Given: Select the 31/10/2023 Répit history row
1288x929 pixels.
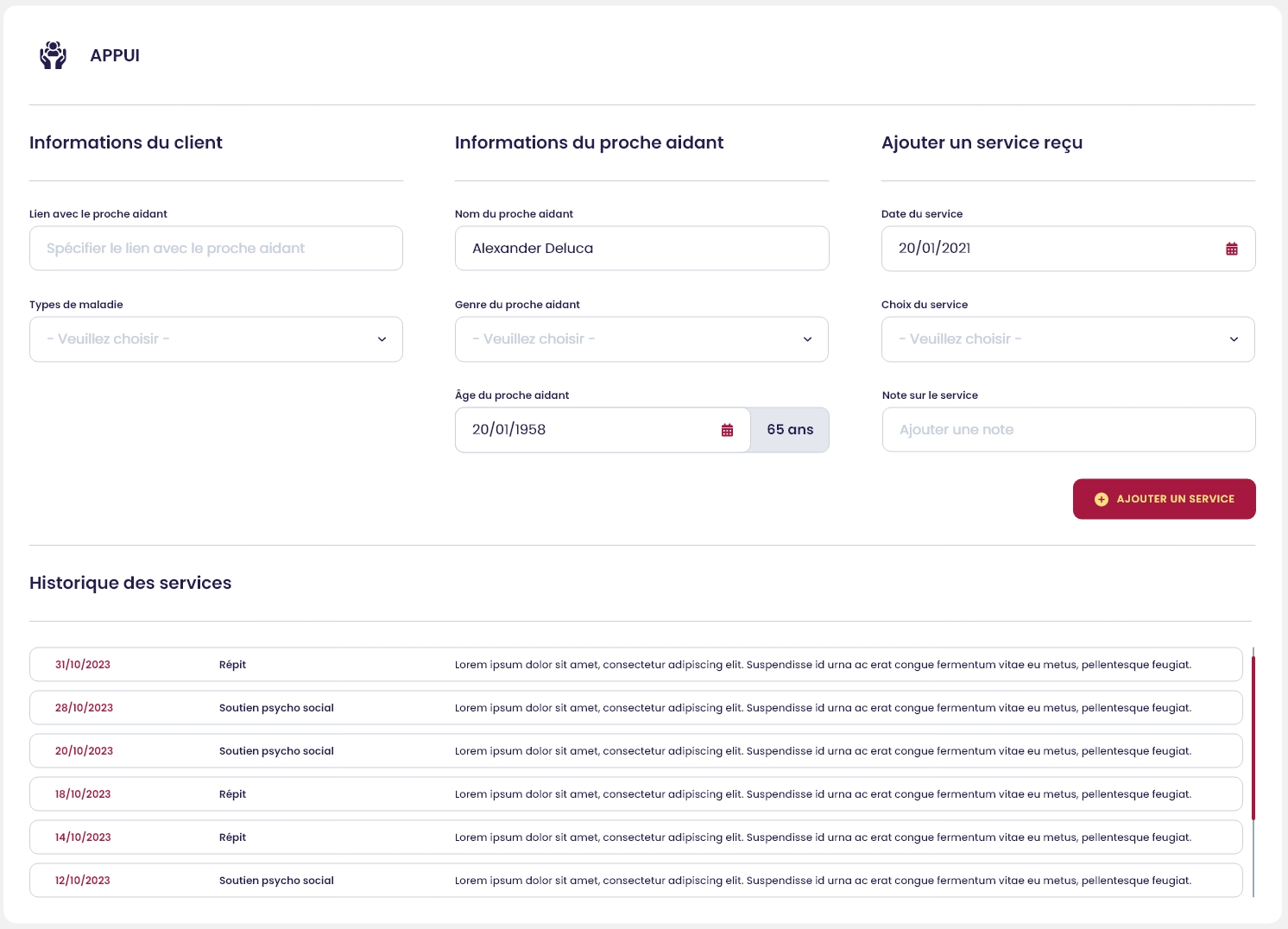Looking at the screenshot, I should tap(635, 665).
